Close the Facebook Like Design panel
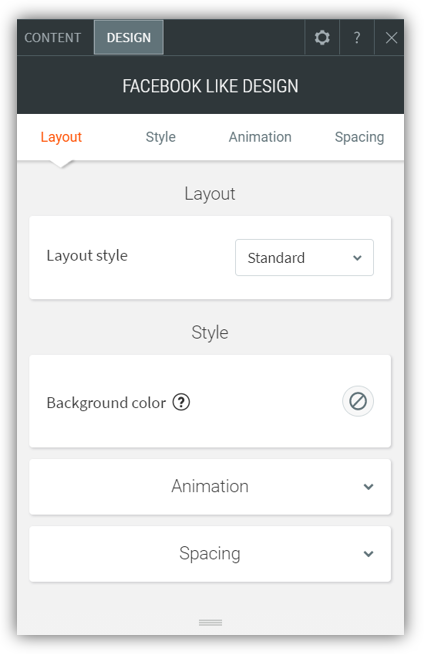Screen dimensions: 426x654 391,38
